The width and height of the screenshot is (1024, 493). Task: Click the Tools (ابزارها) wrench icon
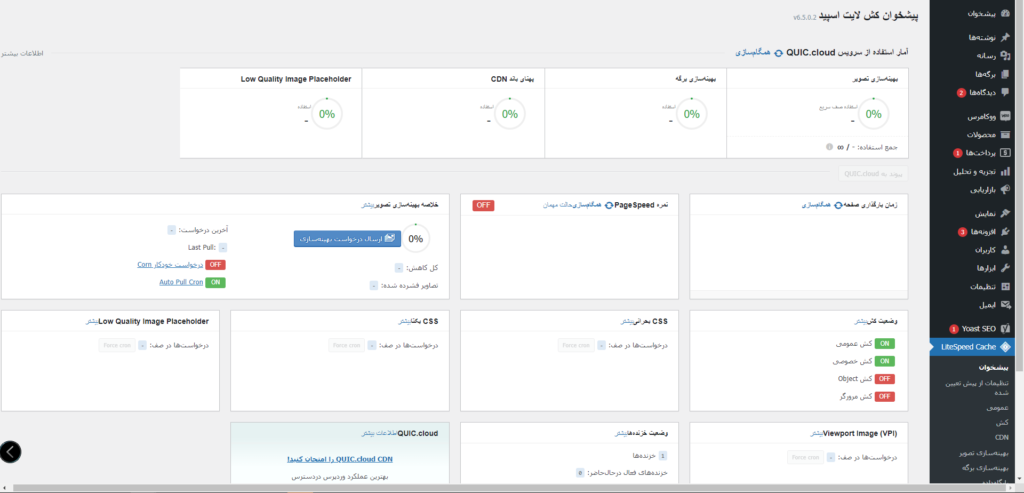1005,268
